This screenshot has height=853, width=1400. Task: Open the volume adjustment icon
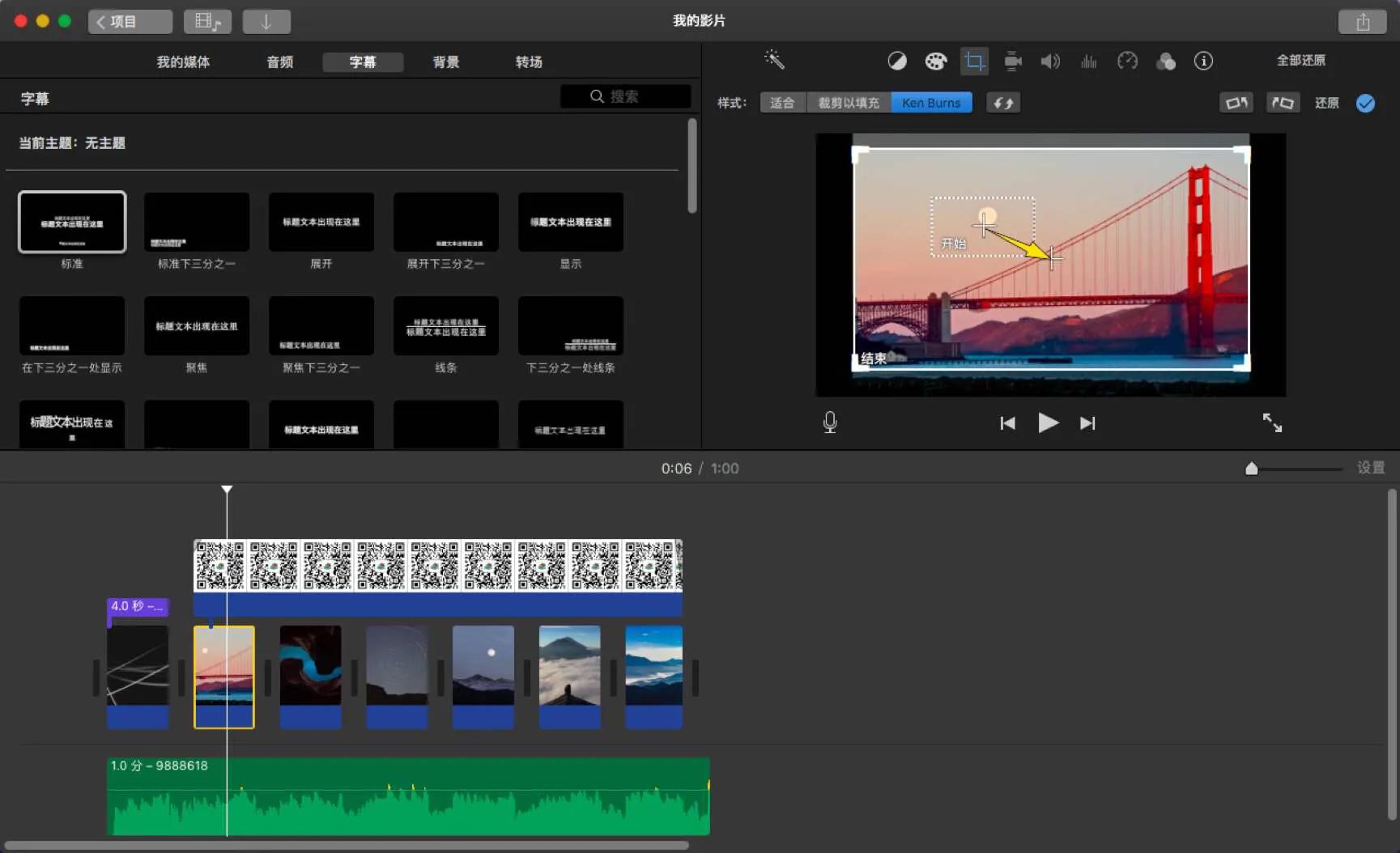(x=1050, y=62)
